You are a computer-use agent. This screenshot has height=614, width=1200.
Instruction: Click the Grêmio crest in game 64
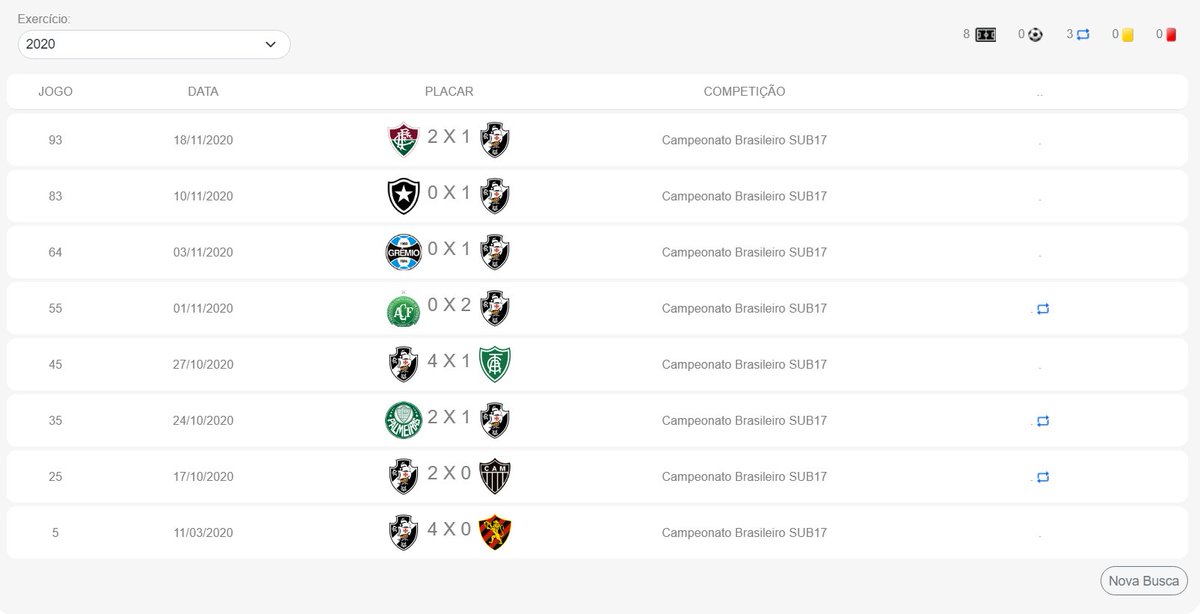(x=404, y=252)
